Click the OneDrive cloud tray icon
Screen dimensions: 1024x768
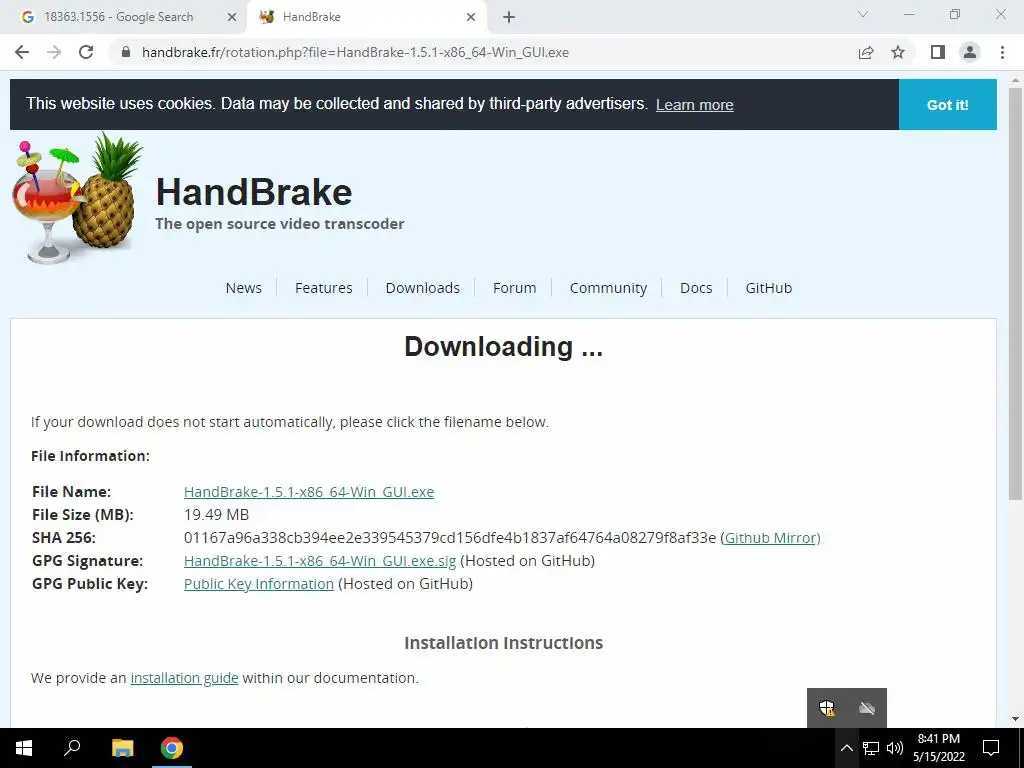click(x=867, y=708)
